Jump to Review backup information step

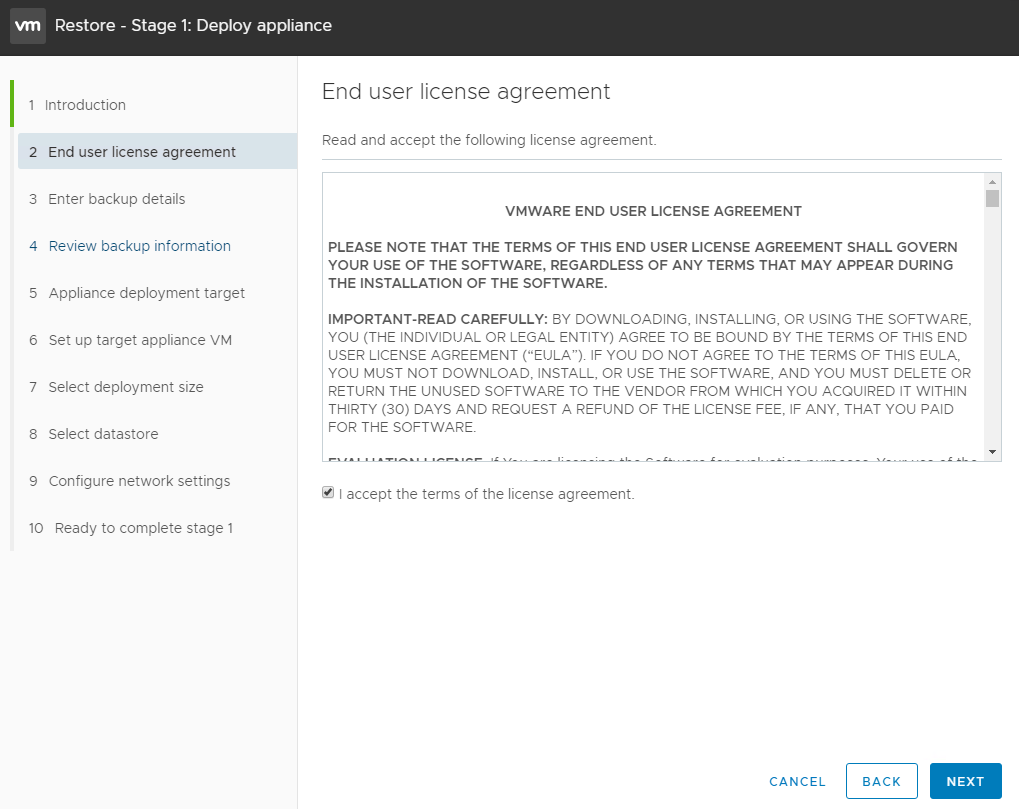click(139, 246)
